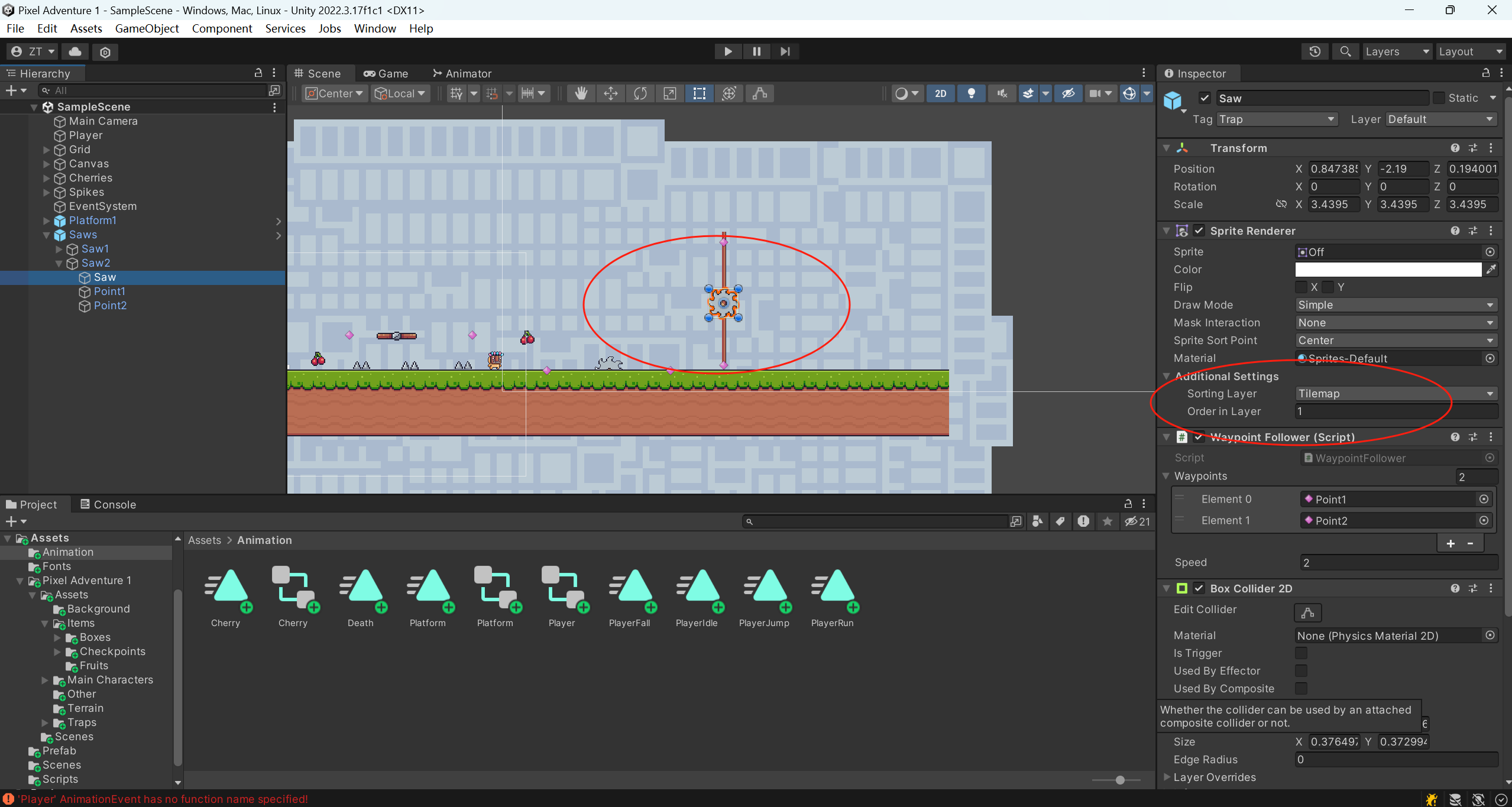Viewport: 1512px width, 807px height.
Task: Select the Rotate tool
Action: [640, 93]
